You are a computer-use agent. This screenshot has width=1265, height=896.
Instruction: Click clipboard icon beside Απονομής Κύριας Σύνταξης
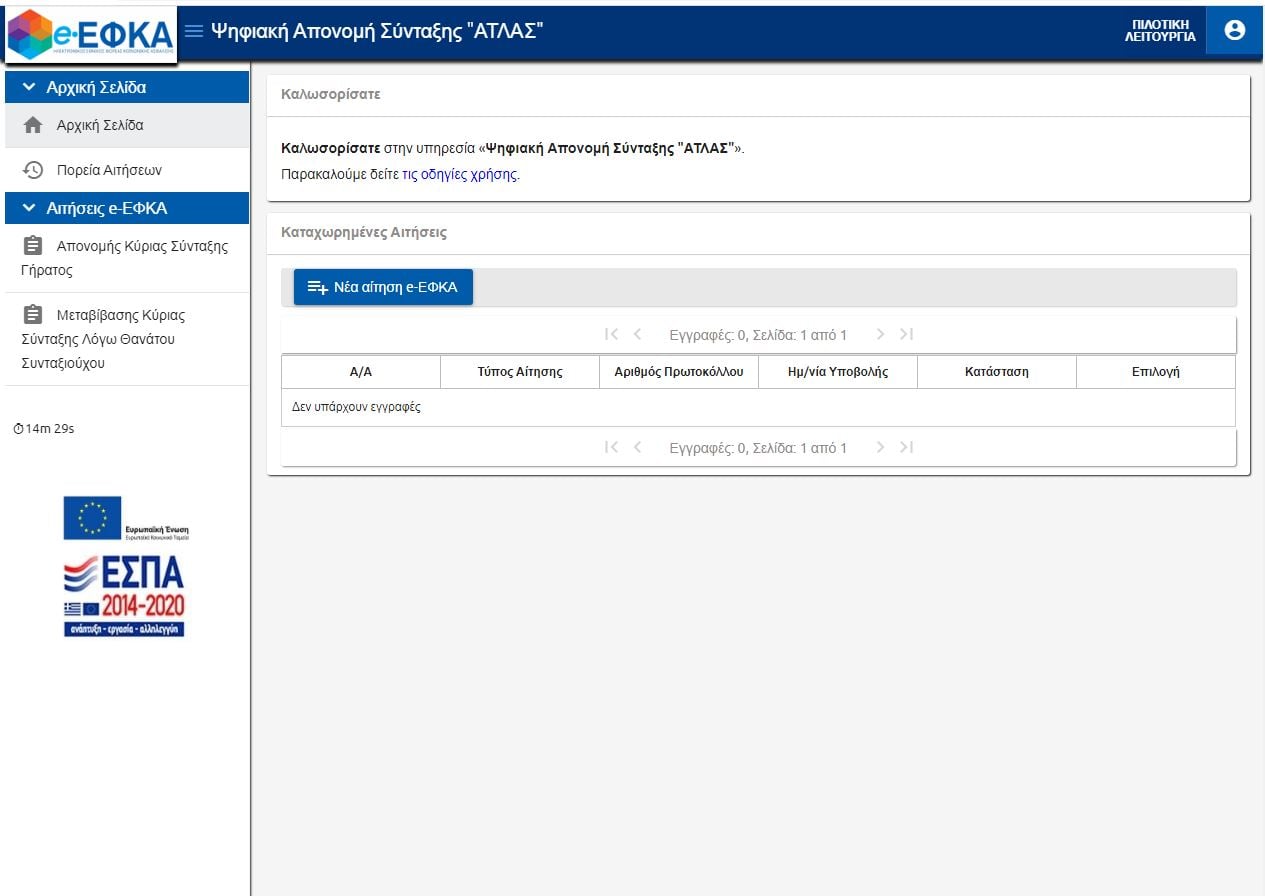[33, 246]
